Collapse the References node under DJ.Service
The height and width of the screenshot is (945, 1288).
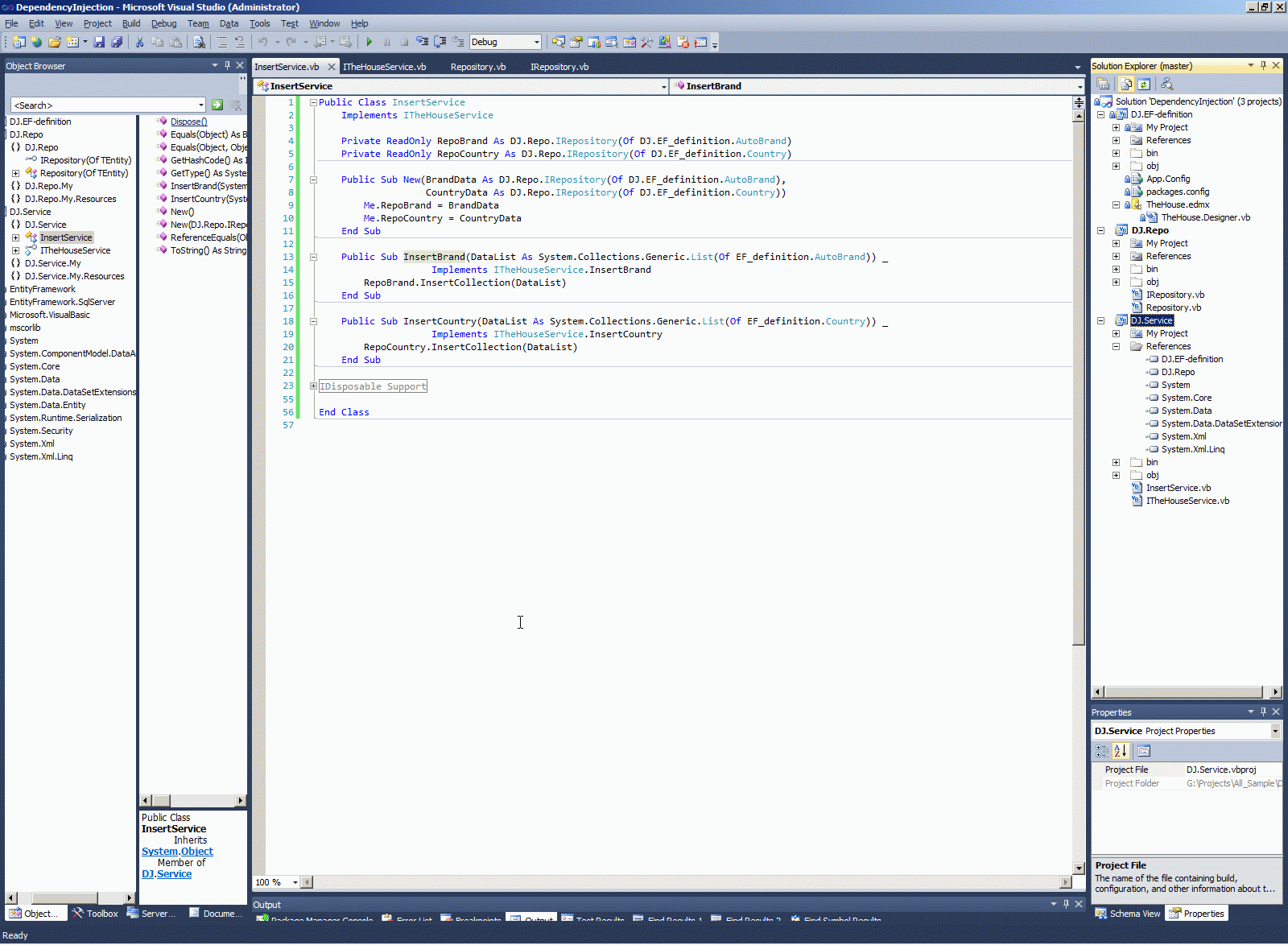[x=1116, y=346]
